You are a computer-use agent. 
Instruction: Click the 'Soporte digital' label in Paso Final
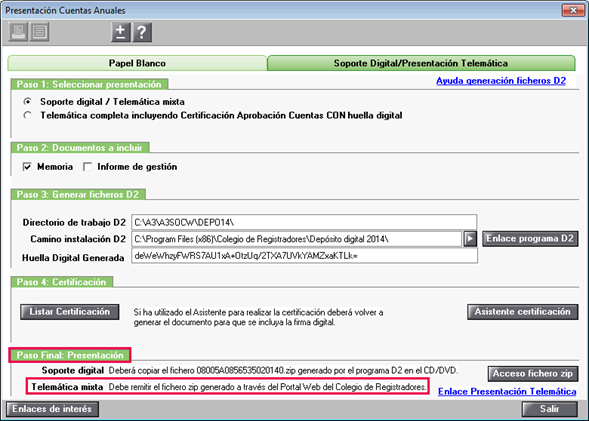tap(73, 370)
